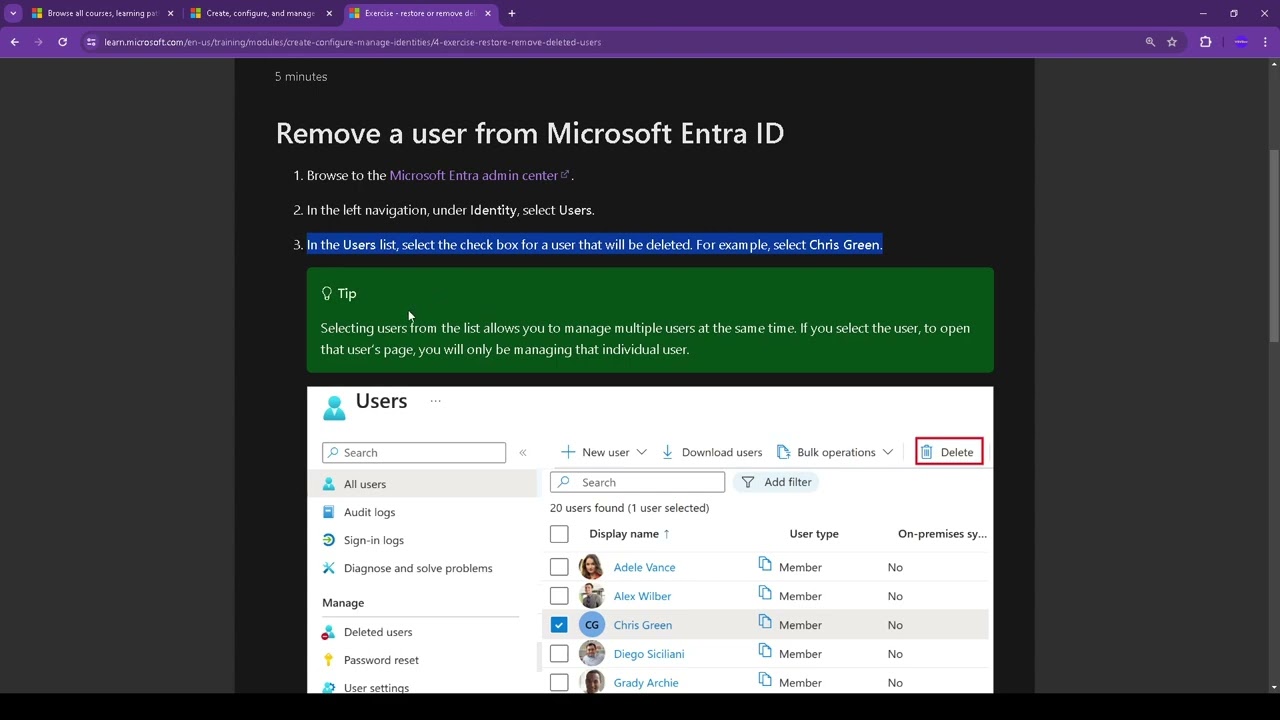This screenshot has height=720, width=1280.
Task: Close the Browse all courses tab
Action: tap(170, 13)
